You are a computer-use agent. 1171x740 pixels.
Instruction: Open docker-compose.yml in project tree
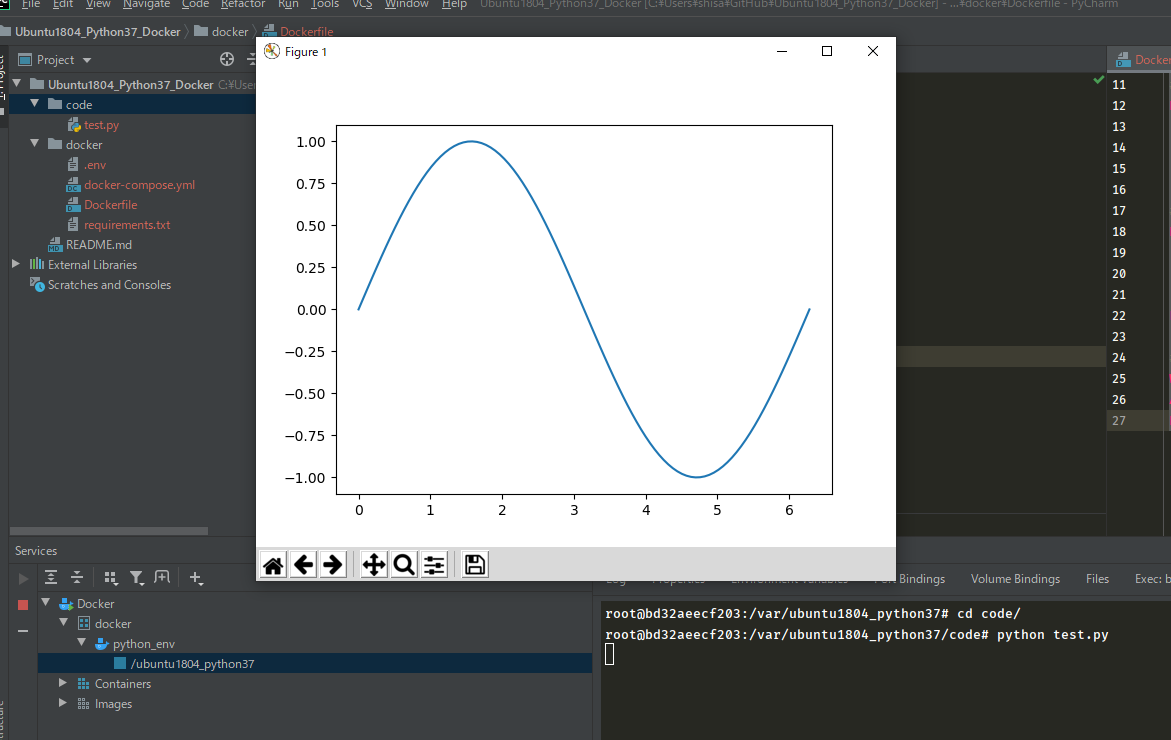coord(139,184)
